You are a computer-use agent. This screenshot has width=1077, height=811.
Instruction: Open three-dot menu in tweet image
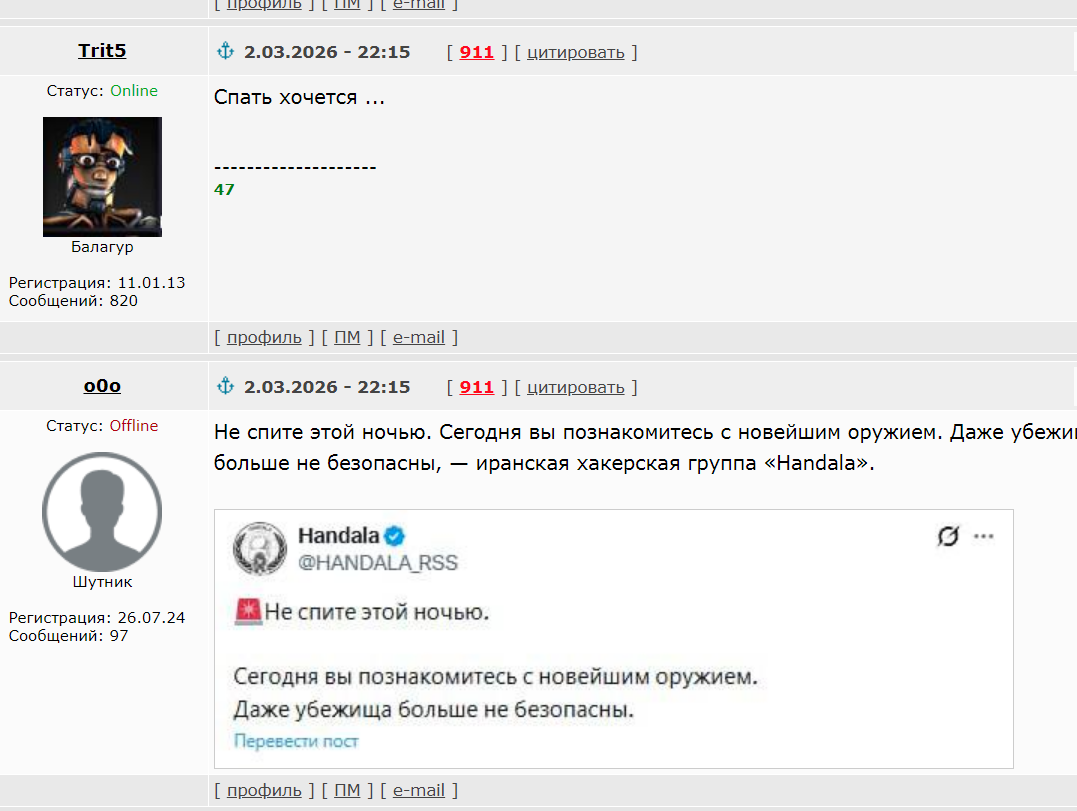pos(984,536)
